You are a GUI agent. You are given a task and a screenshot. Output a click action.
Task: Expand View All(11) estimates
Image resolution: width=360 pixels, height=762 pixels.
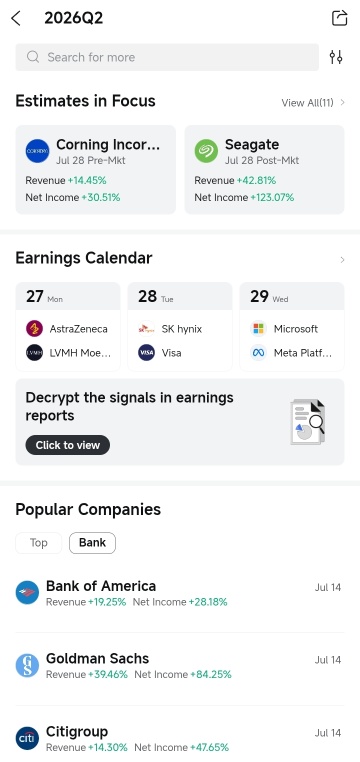coord(313,103)
